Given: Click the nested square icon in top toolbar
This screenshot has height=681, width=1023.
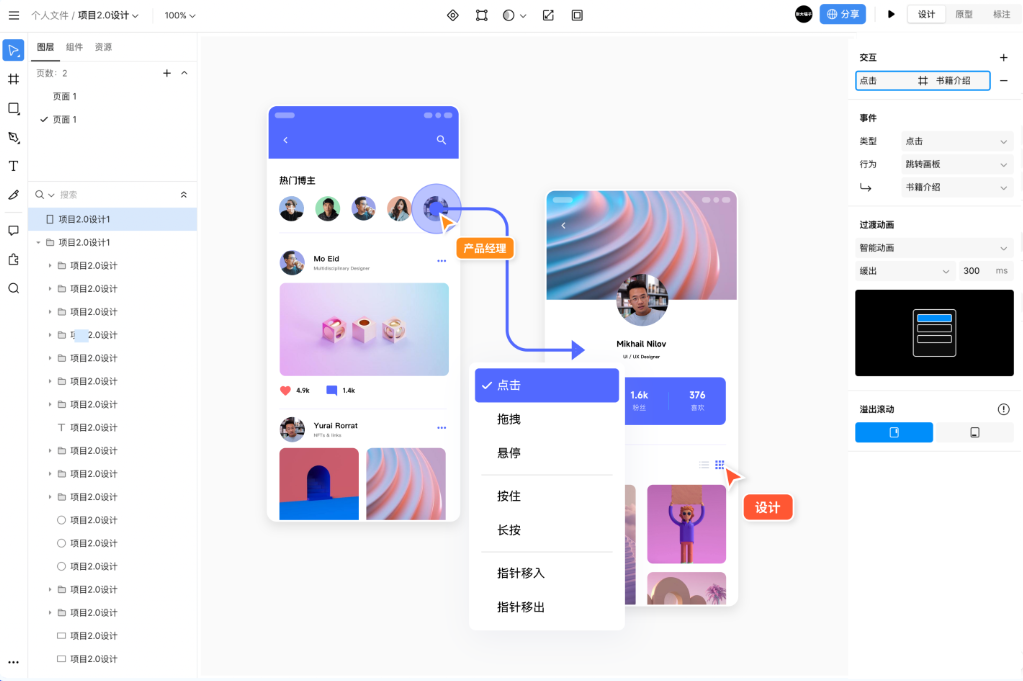Looking at the screenshot, I should 577,15.
